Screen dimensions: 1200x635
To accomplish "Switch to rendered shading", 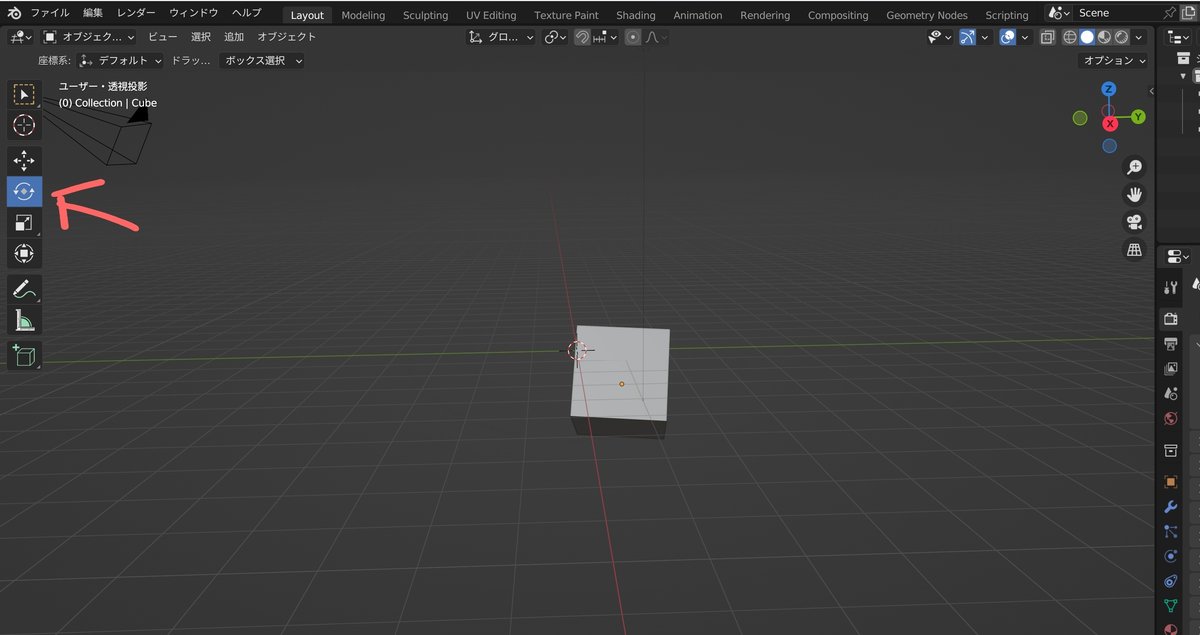I will coord(1121,37).
